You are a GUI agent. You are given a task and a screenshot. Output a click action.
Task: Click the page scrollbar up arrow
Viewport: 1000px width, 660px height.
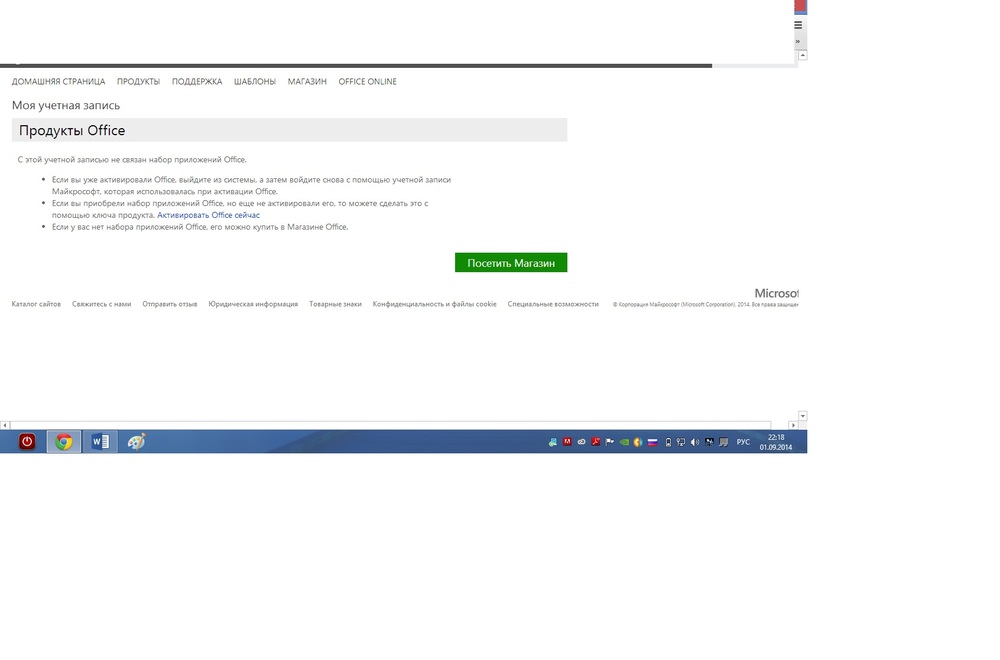[x=802, y=55]
